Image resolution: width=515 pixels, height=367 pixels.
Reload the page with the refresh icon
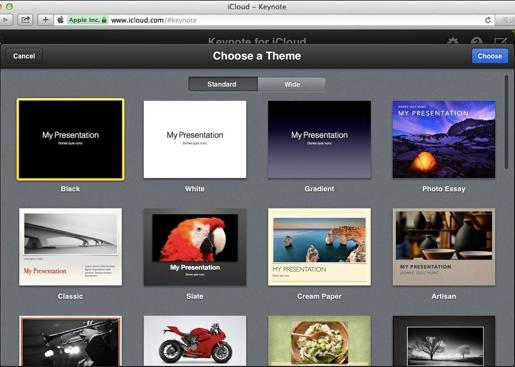coord(488,20)
